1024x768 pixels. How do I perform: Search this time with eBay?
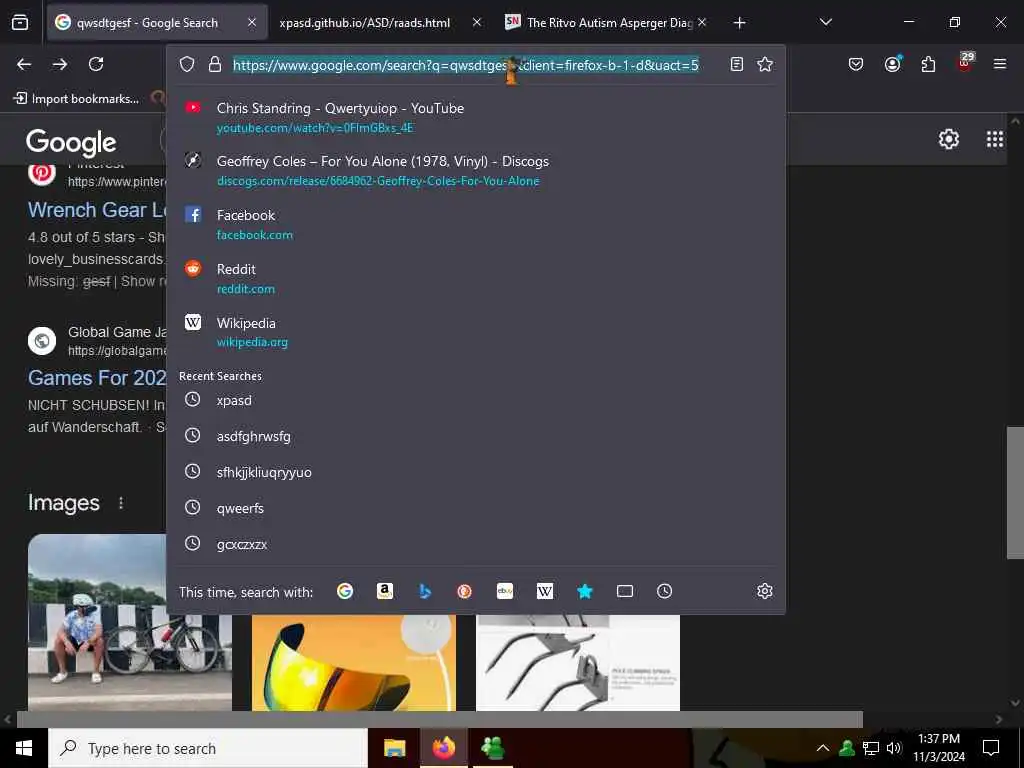[x=505, y=591]
